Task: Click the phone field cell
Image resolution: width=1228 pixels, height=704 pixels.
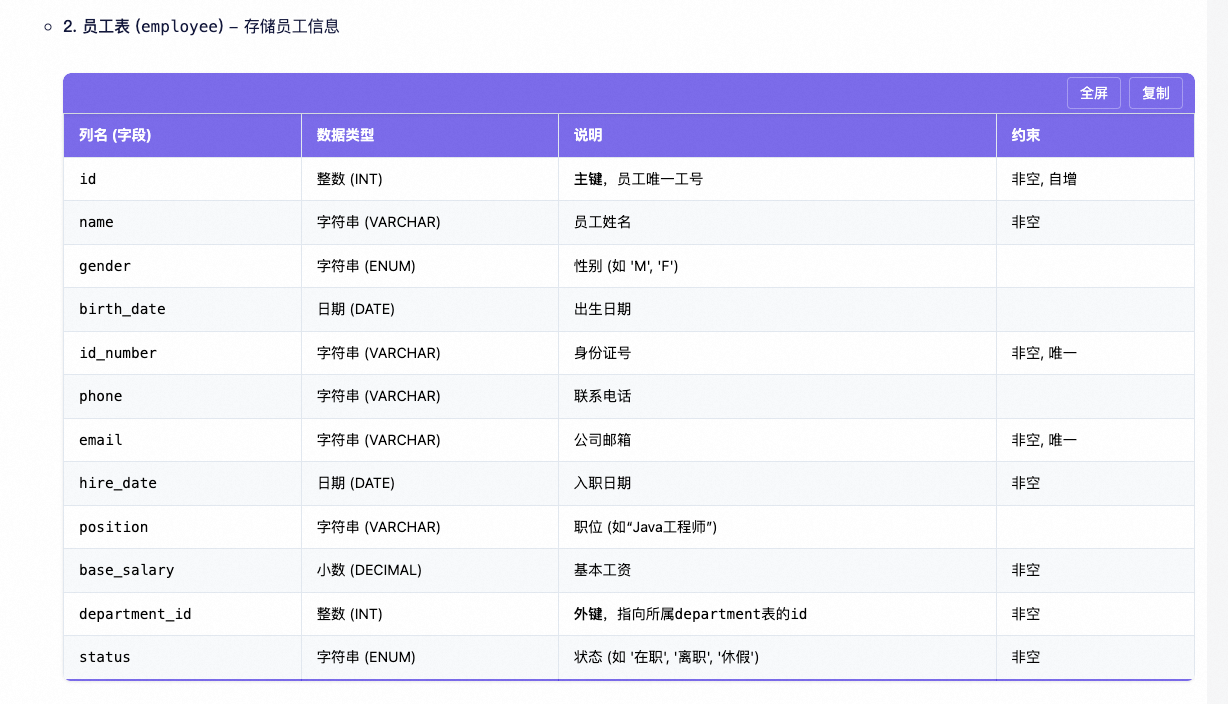Action: pyautogui.click(x=182, y=396)
